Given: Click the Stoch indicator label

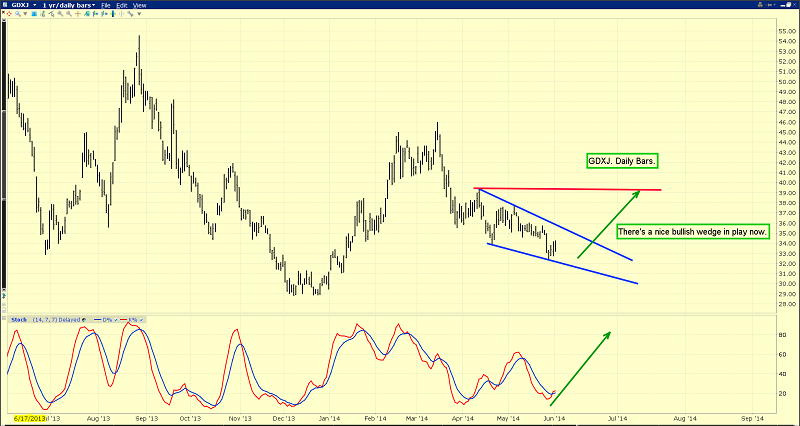Looking at the screenshot, I should pos(19,320).
